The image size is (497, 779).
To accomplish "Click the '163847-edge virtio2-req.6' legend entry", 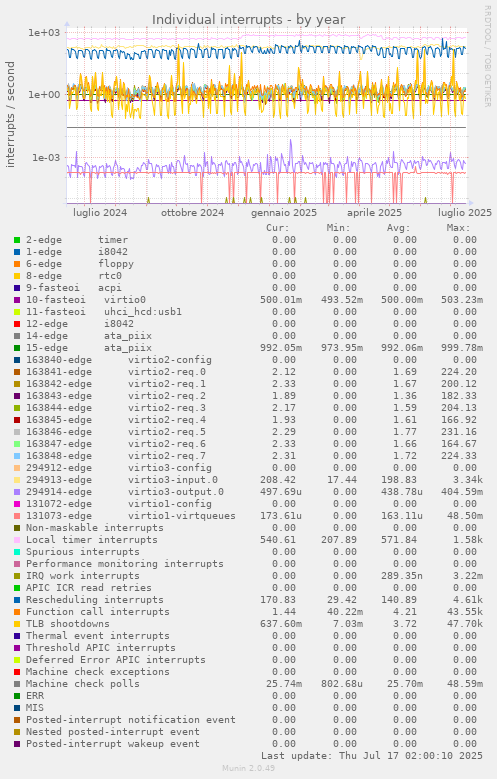I will point(116,444).
